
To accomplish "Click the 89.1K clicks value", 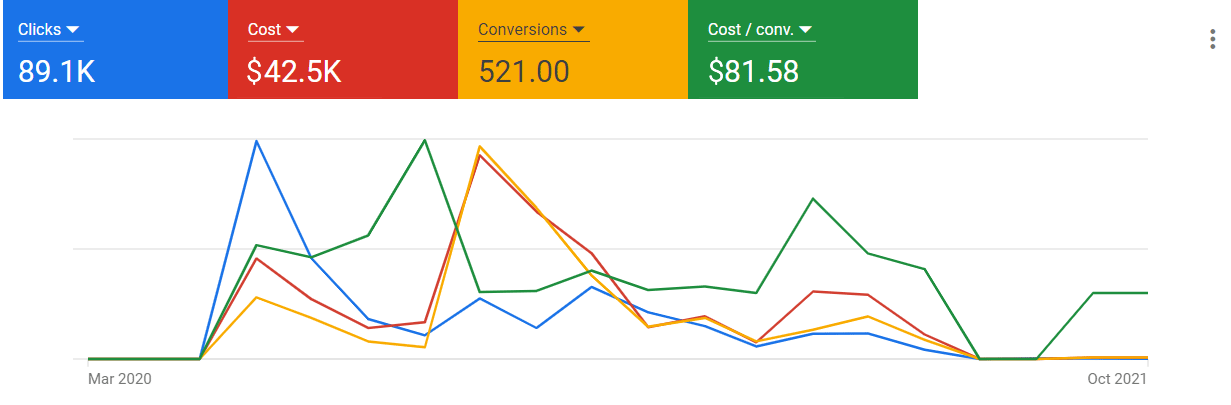I will pyautogui.click(x=57, y=72).
